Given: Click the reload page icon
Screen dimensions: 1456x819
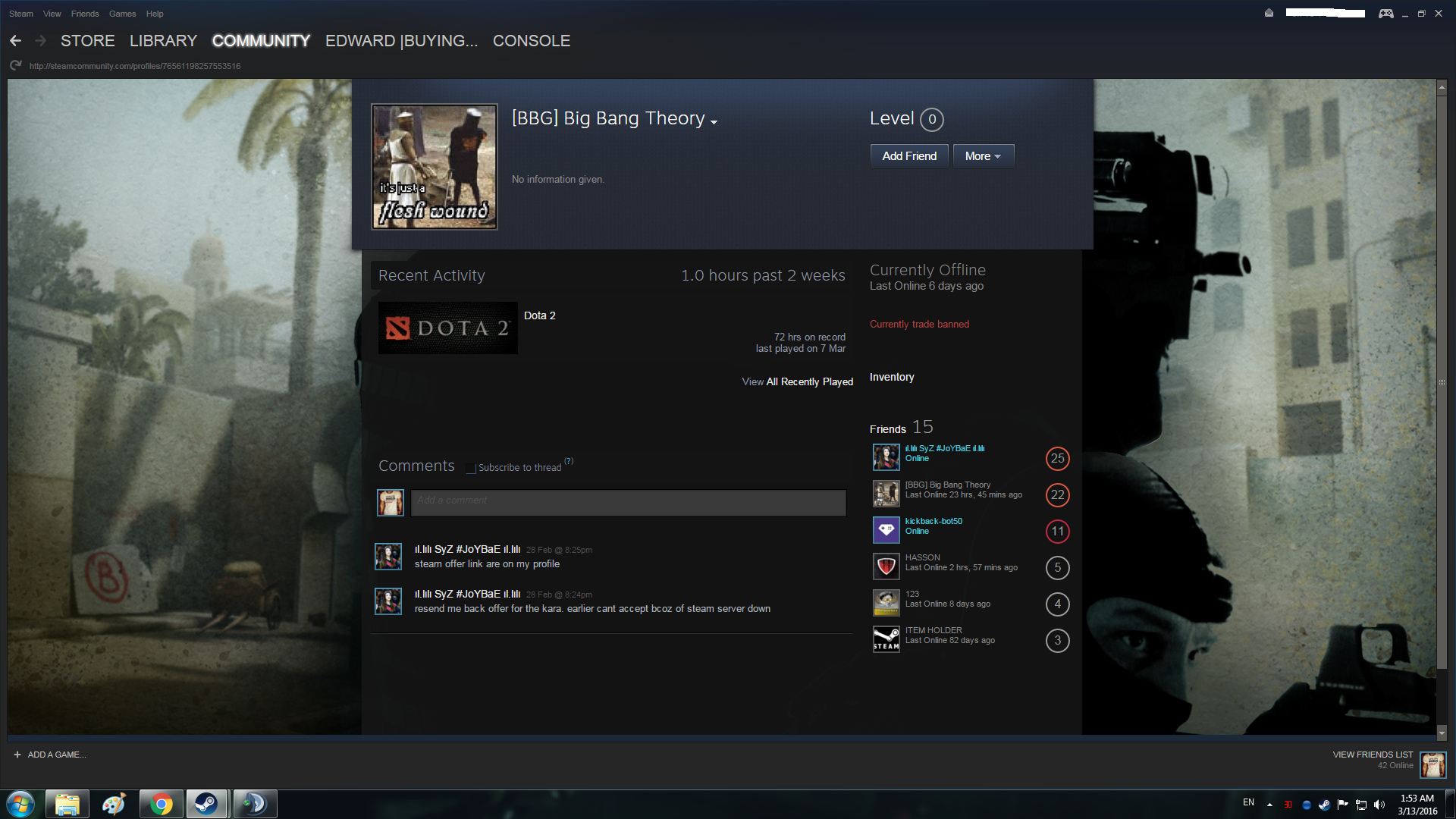Looking at the screenshot, I should (15, 66).
